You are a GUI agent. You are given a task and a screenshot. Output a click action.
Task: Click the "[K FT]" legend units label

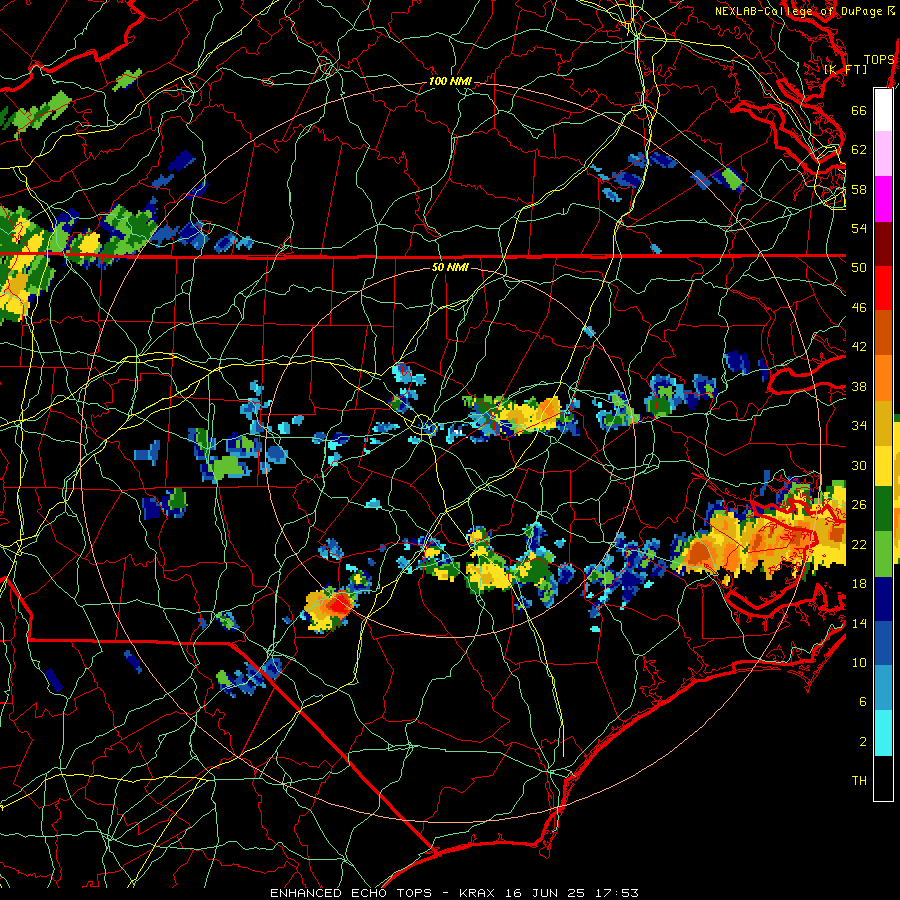coord(845,69)
